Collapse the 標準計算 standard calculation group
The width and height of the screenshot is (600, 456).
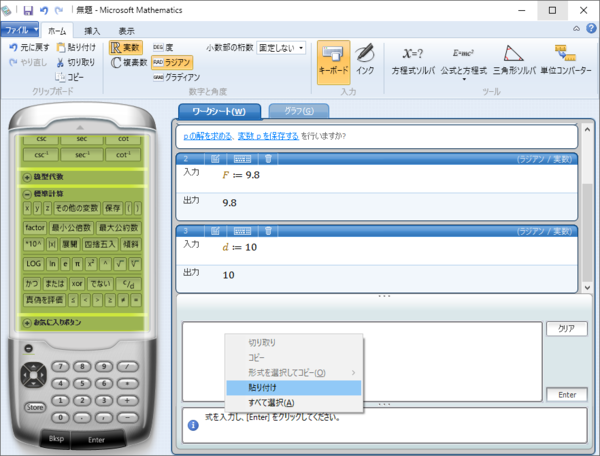(27, 194)
